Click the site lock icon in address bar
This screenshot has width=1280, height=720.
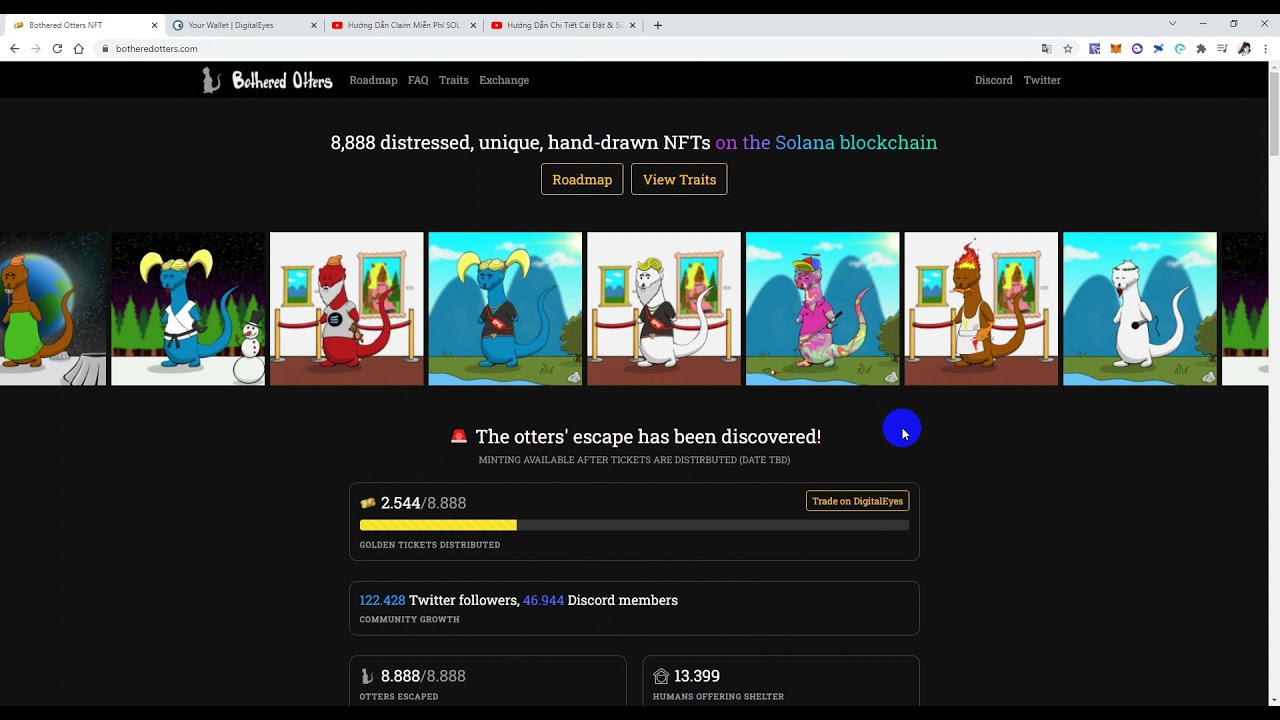pos(105,48)
